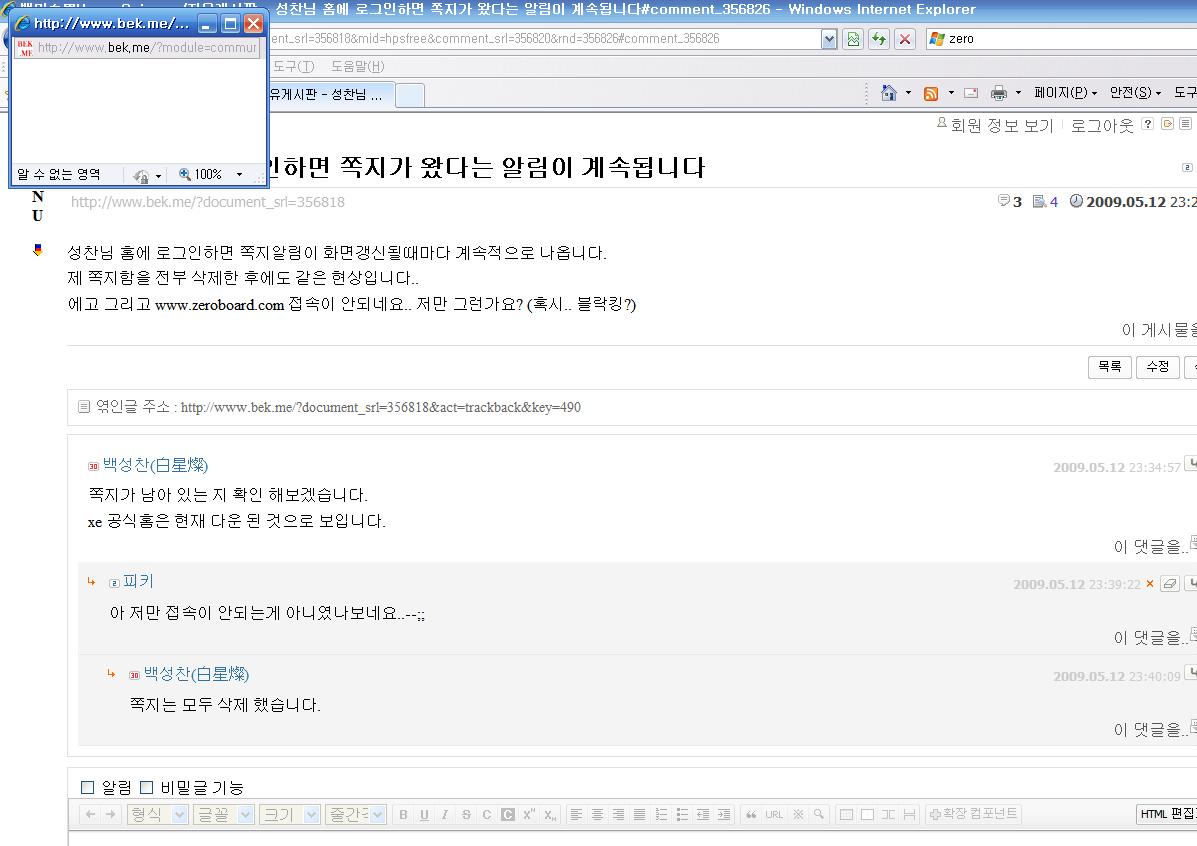Click first 백성찬(白星燦) commenter name
This screenshot has width=1197, height=846.
pos(155,465)
